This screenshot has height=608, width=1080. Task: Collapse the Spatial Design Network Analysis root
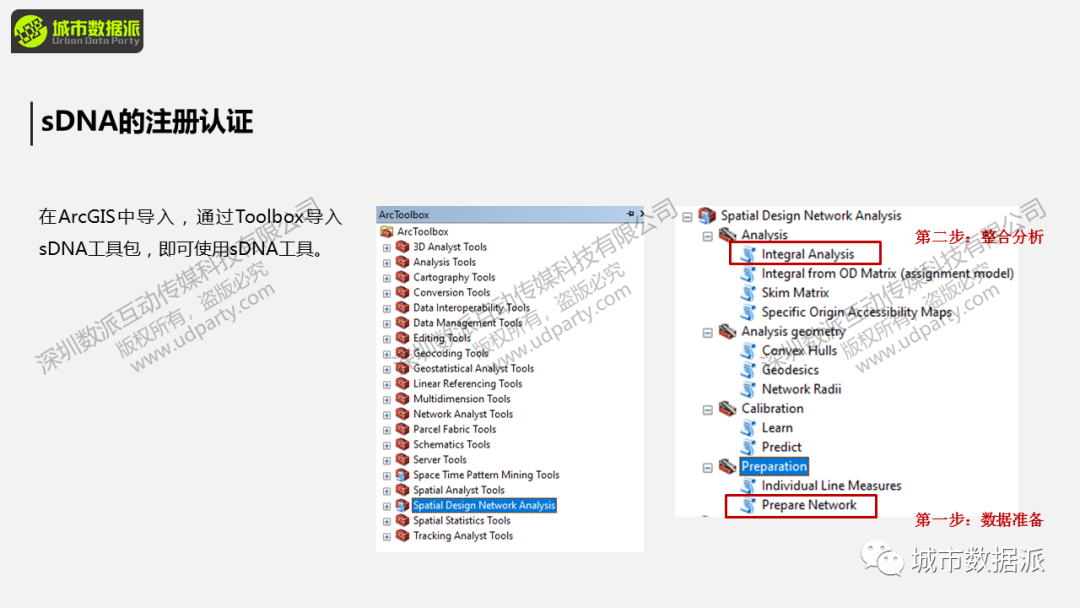click(687, 217)
